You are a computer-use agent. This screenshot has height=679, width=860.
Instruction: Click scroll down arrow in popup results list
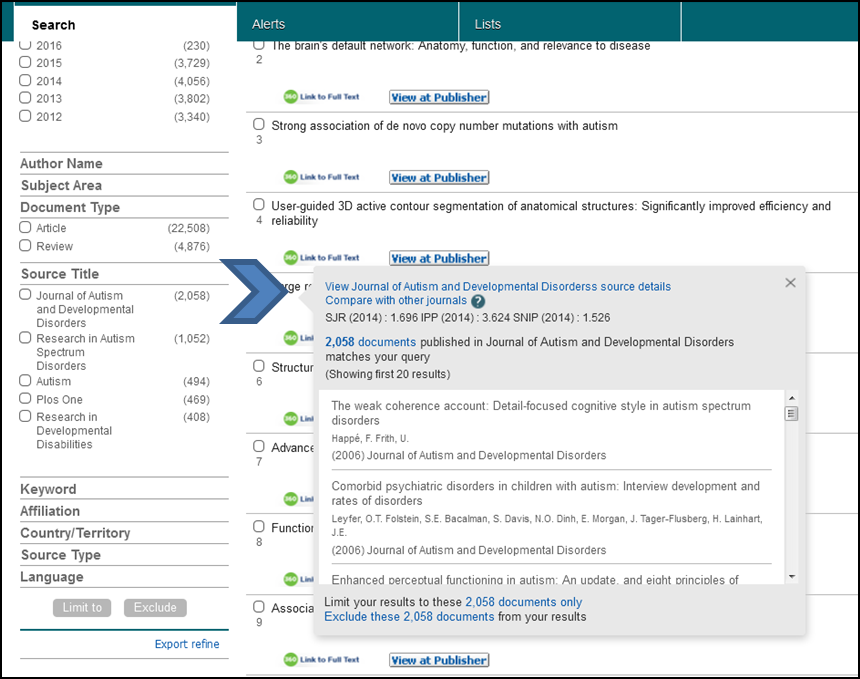coord(792,576)
